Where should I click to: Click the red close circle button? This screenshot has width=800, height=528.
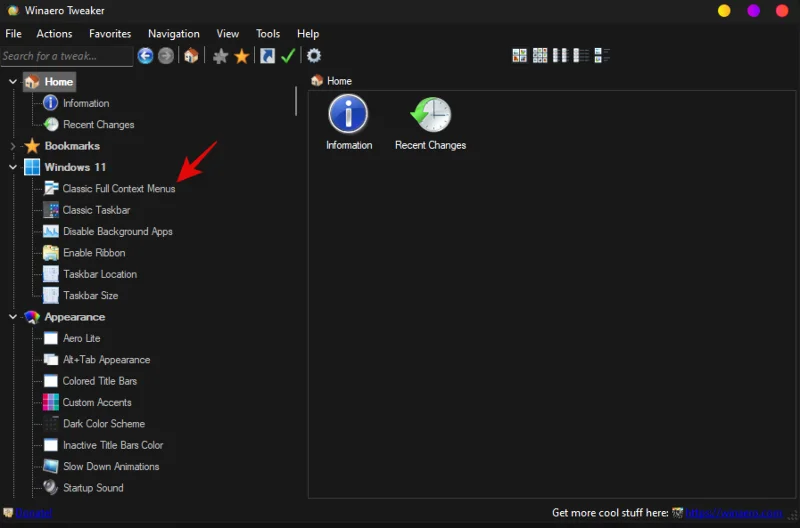click(x=782, y=11)
